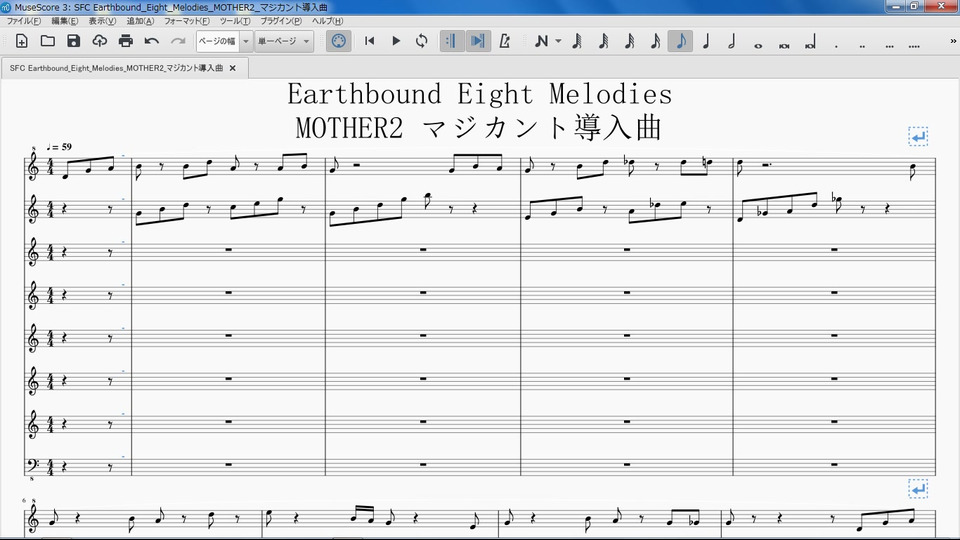Toggle note input mode with N icon
Viewport: 960px width, 540px height.
click(541, 41)
